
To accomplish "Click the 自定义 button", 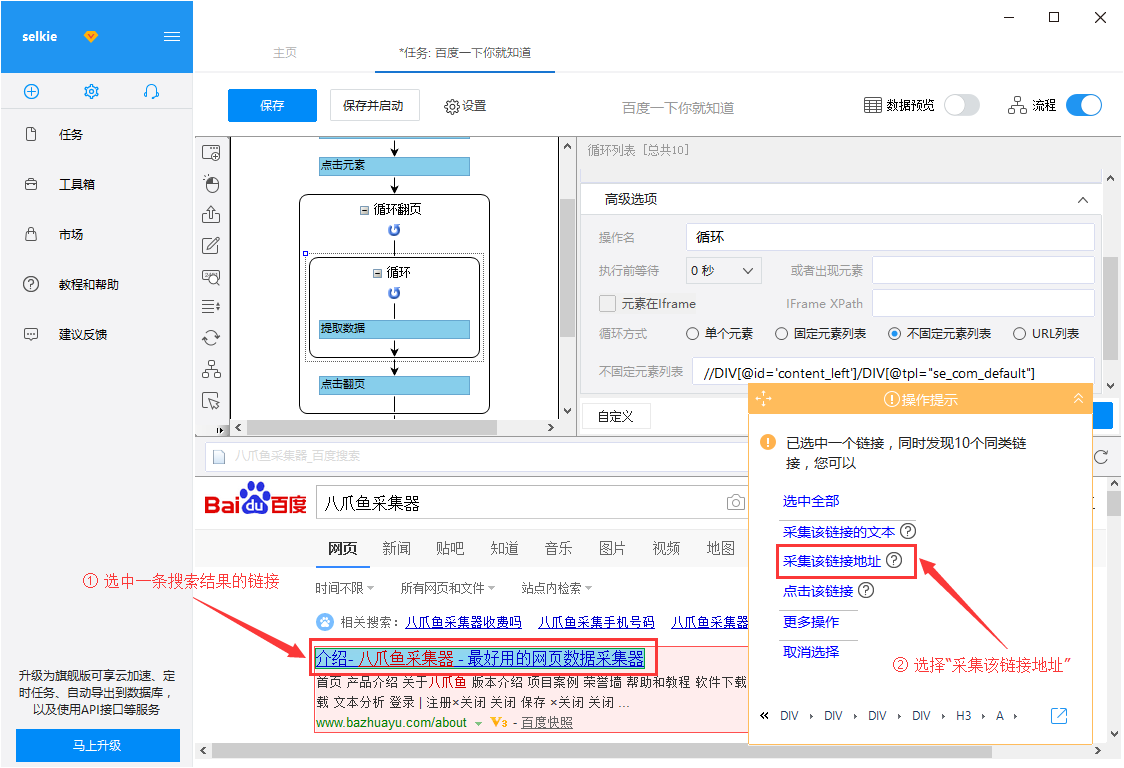I will [616, 417].
